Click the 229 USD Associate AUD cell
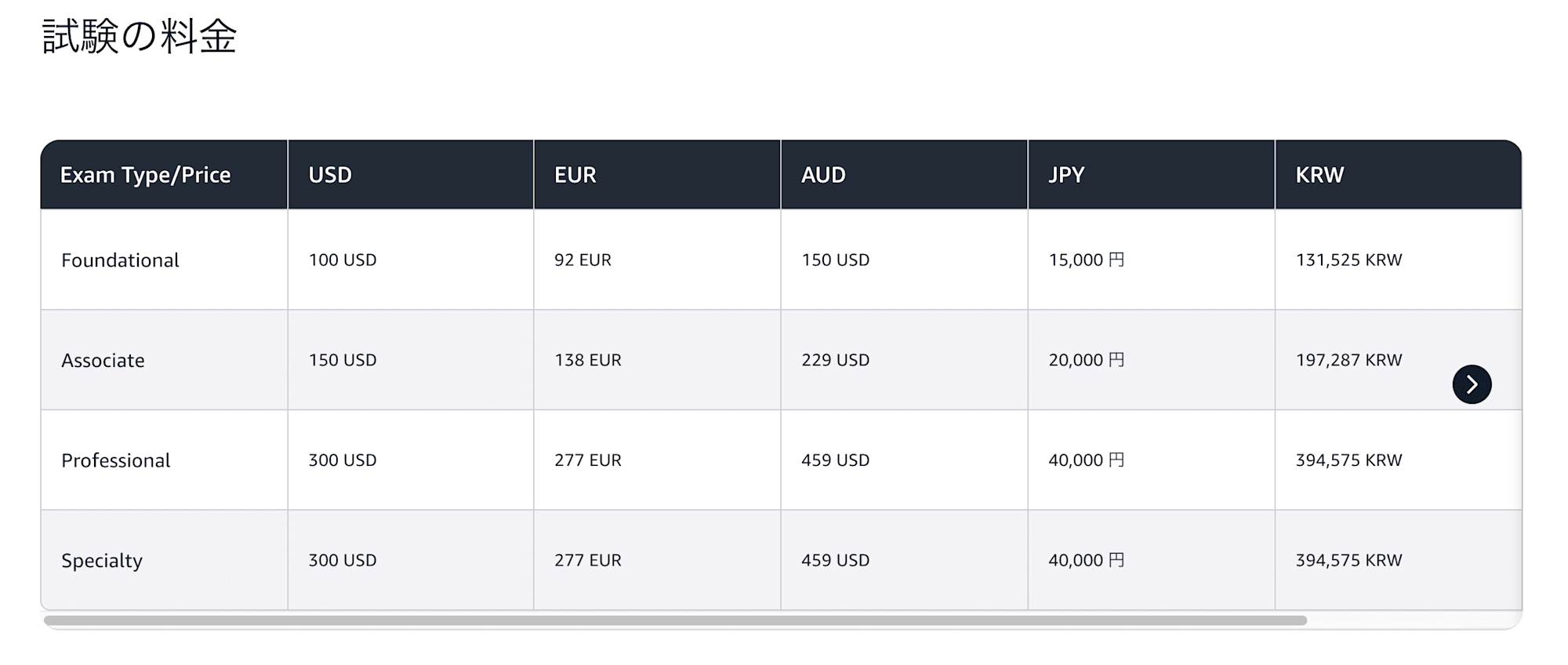Image resolution: width=1568 pixels, height=665 pixels. tap(835, 360)
